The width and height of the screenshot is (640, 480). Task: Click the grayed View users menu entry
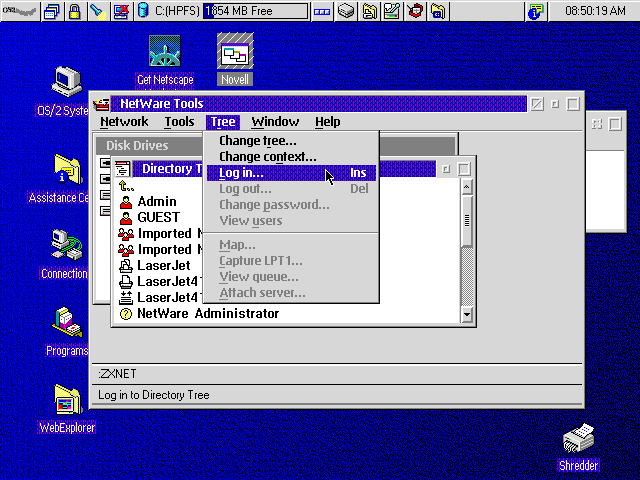[x=291, y=220]
